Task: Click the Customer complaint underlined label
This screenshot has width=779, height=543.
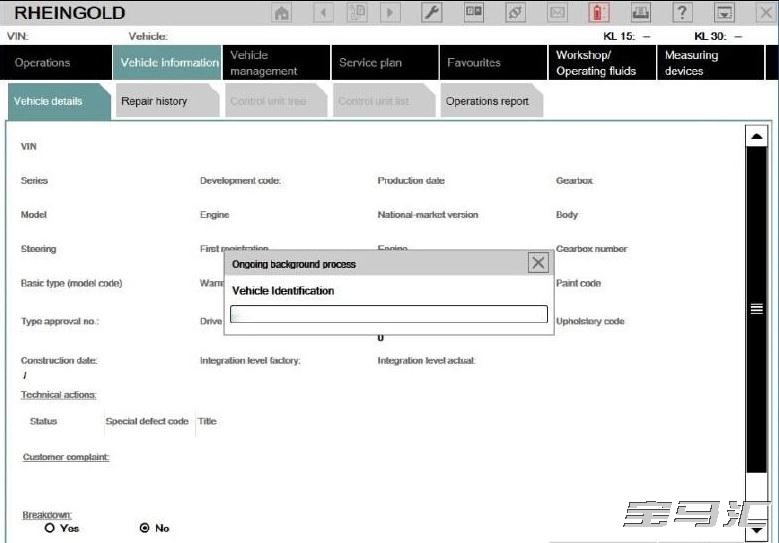Action: [66, 457]
